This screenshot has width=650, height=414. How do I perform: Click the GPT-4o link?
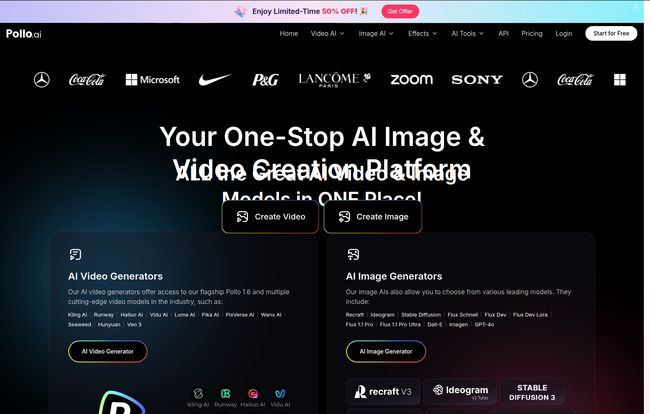(484, 324)
